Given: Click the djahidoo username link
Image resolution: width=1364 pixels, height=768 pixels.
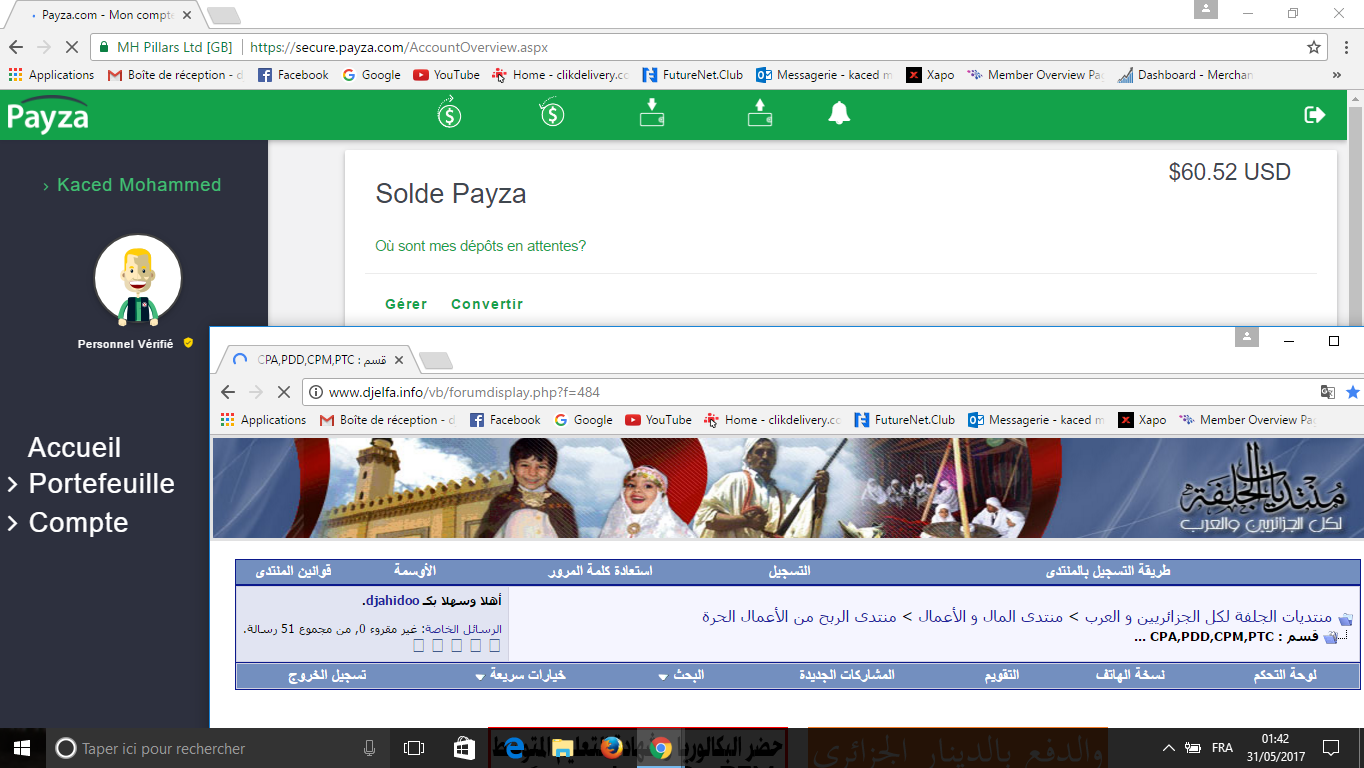Looking at the screenshot, I should pos(391,602).
